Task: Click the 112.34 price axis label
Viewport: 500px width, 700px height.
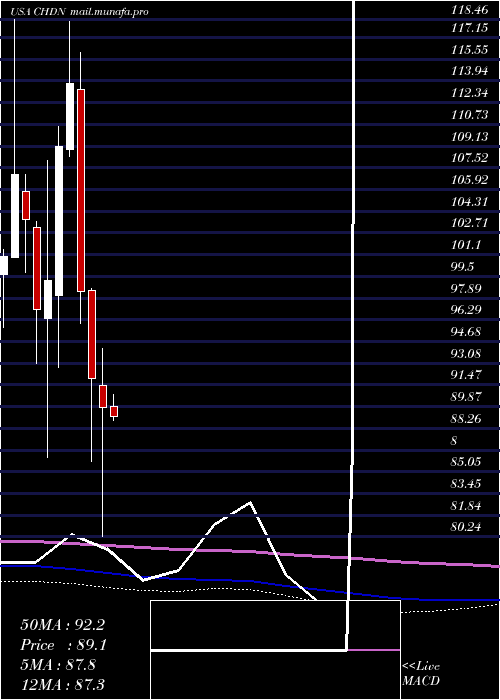Action: [470, 93]
